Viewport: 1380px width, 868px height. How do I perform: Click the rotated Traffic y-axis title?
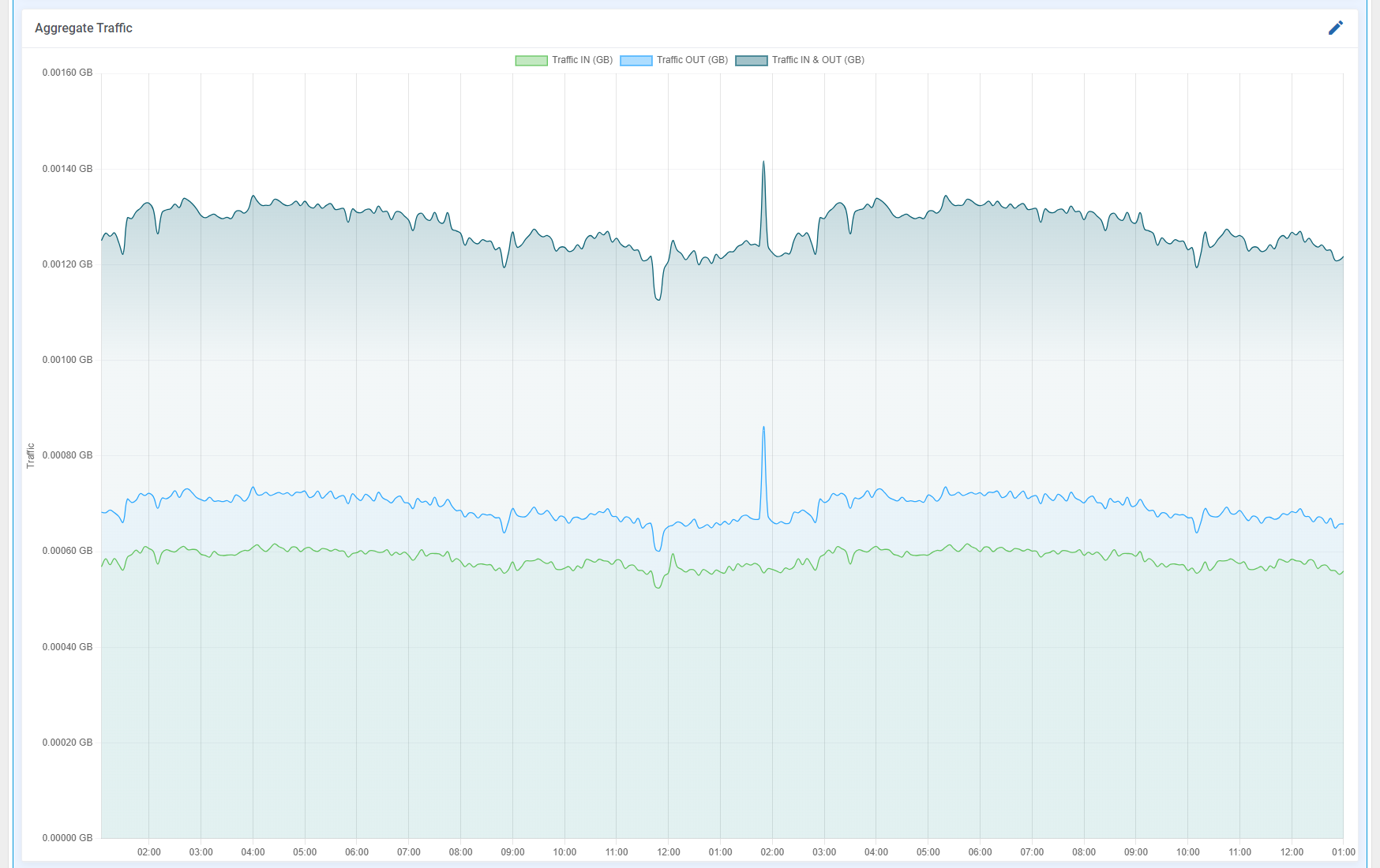[x=31, y=455]
